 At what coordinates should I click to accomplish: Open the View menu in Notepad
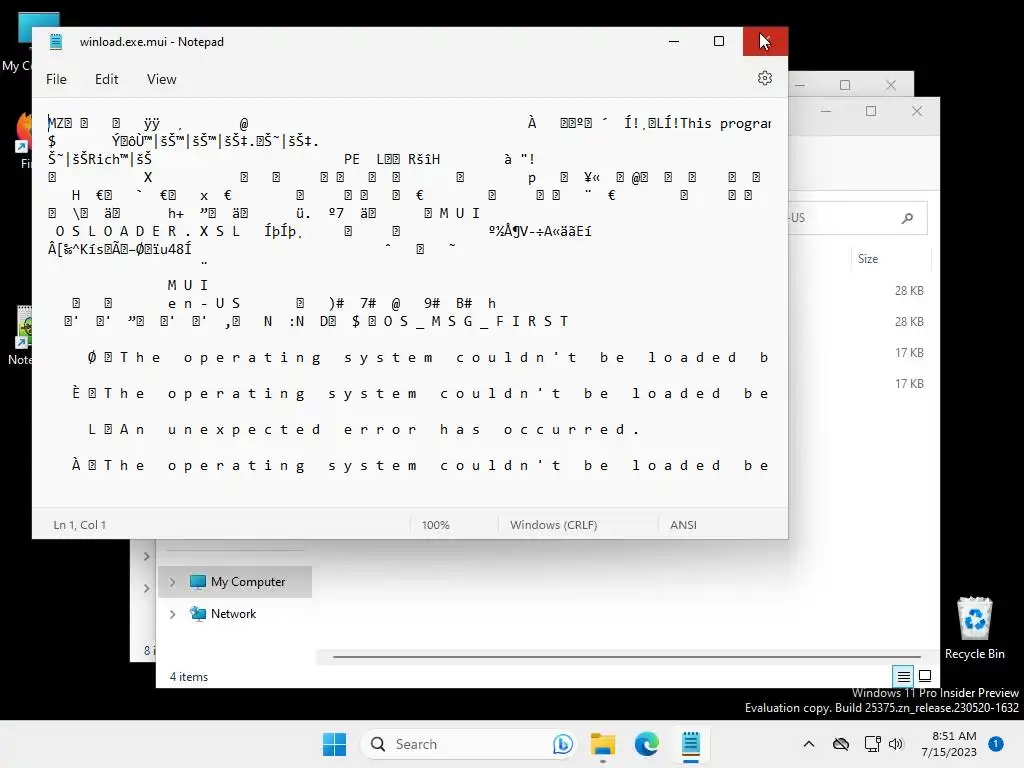tap(161, 79)
